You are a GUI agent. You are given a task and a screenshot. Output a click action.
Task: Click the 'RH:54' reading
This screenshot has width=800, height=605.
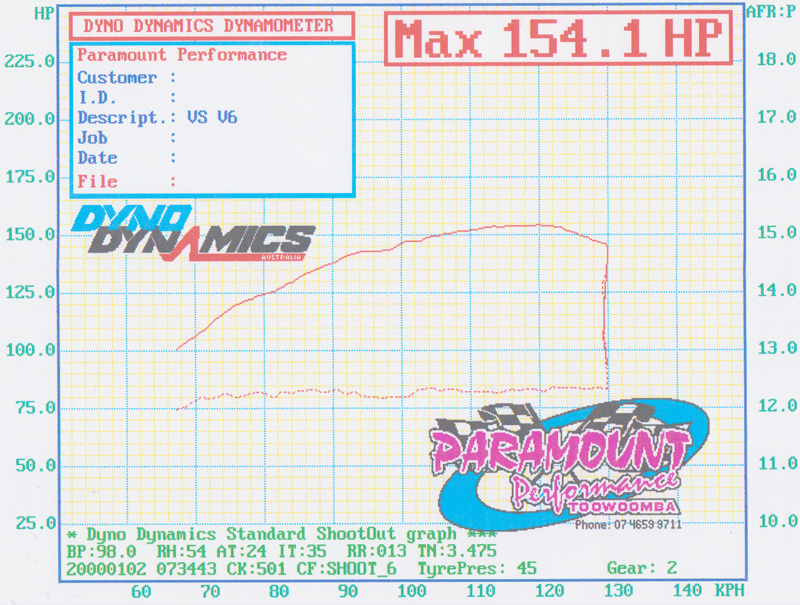tap(181, 551)
